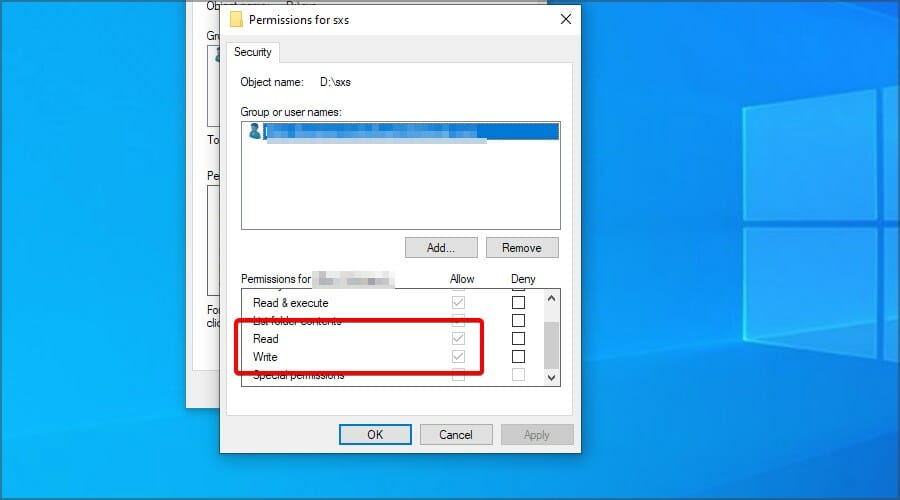Tick Deny checkbox for Read & execute

pyautogui.click(x=518, y=302)
